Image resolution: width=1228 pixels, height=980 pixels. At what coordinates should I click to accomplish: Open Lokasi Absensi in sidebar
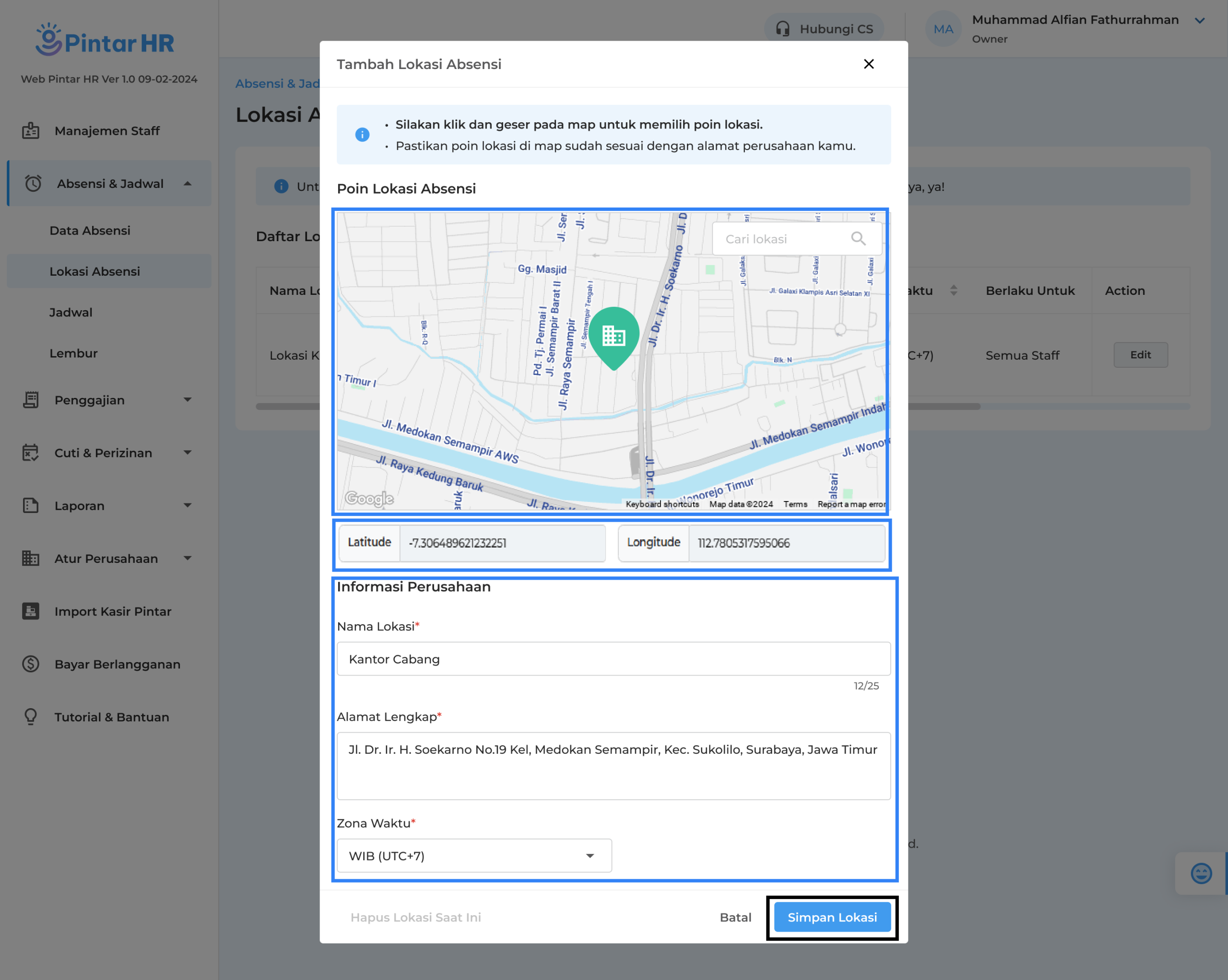pyautogui.click(x=109, y=271)
